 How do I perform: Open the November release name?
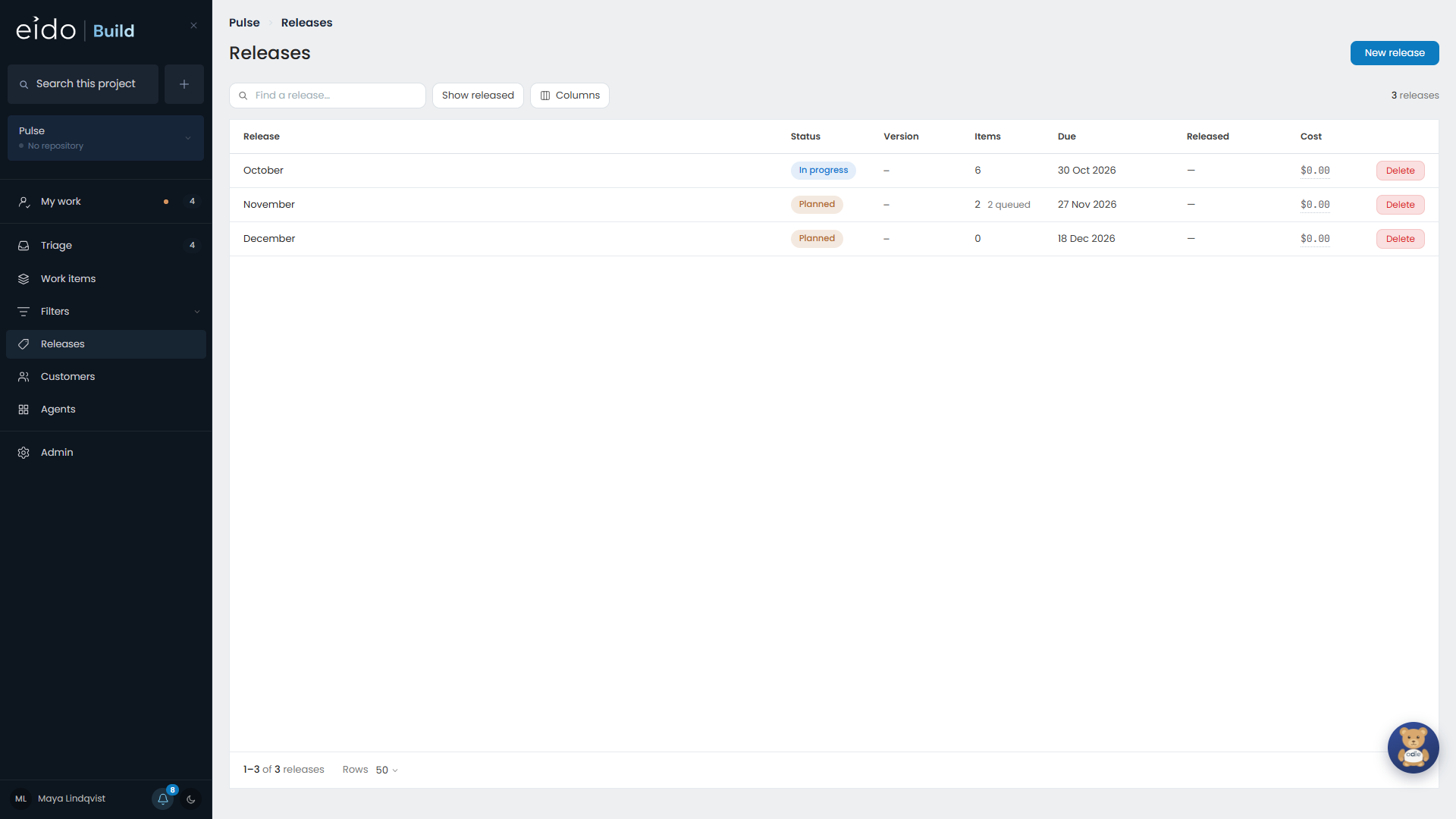(269, 205)
